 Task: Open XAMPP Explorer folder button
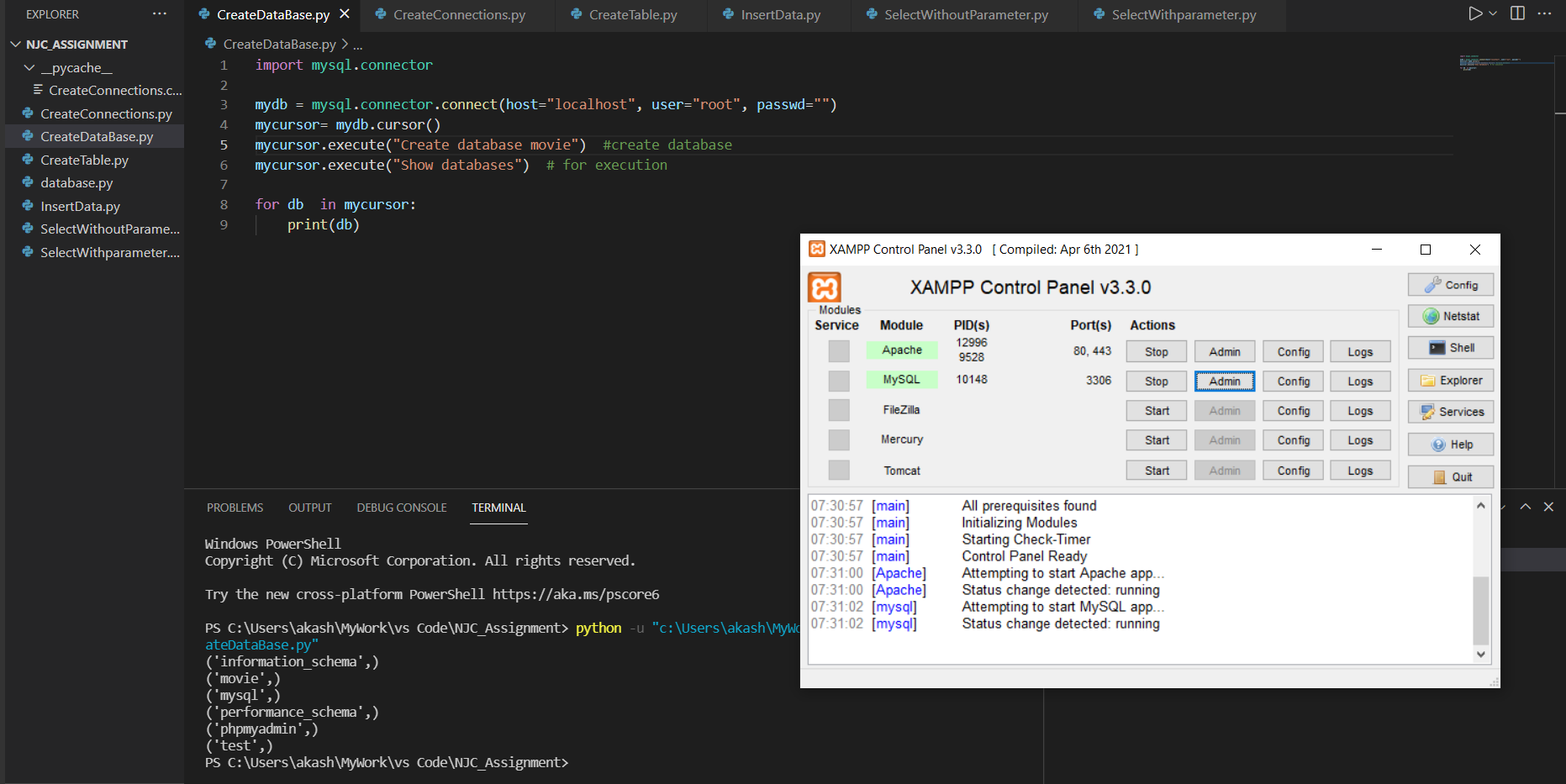click(x=1451, y=380)
